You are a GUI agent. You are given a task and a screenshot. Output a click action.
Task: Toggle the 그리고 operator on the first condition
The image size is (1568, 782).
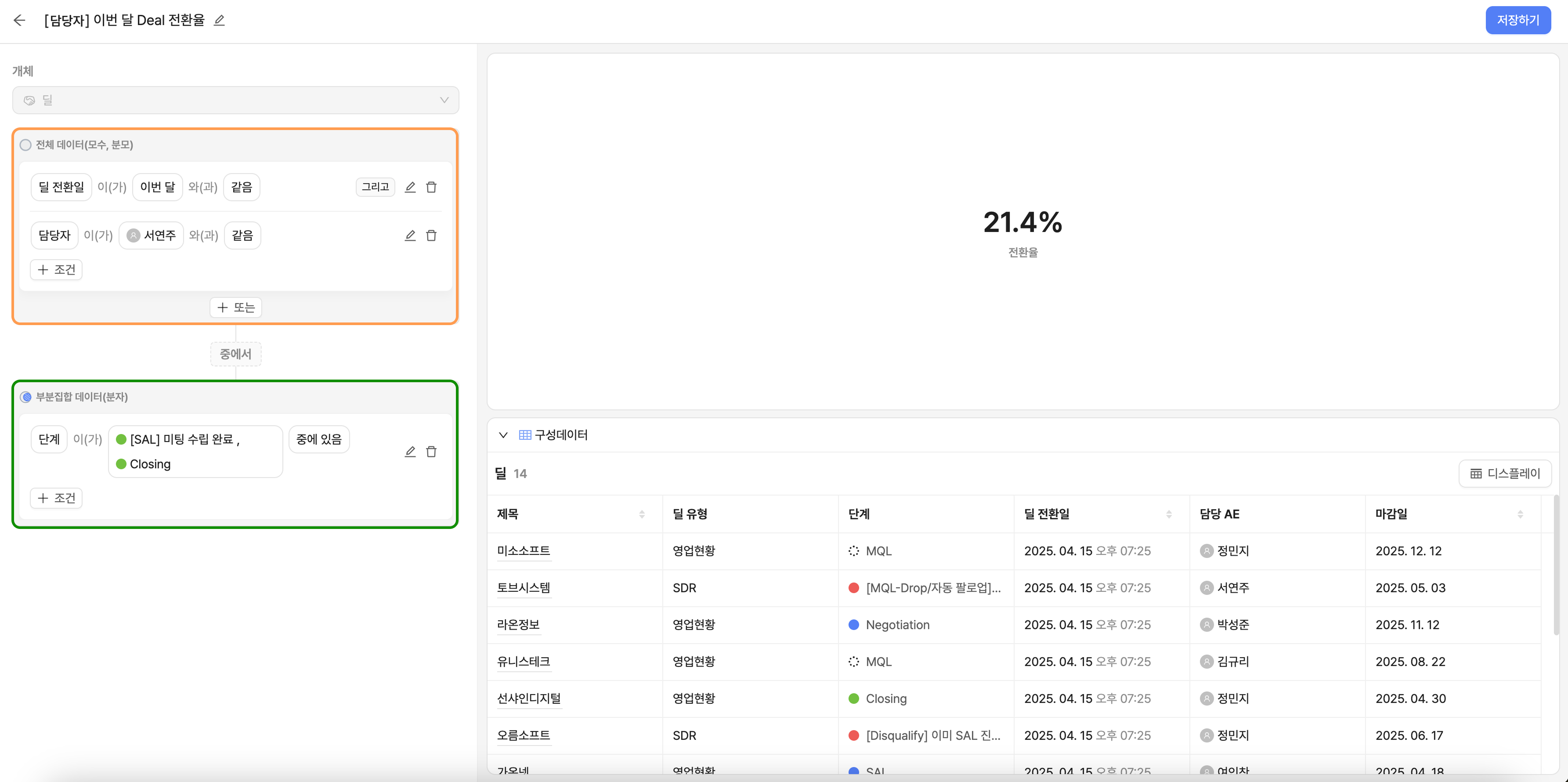(x=375, y=187)
